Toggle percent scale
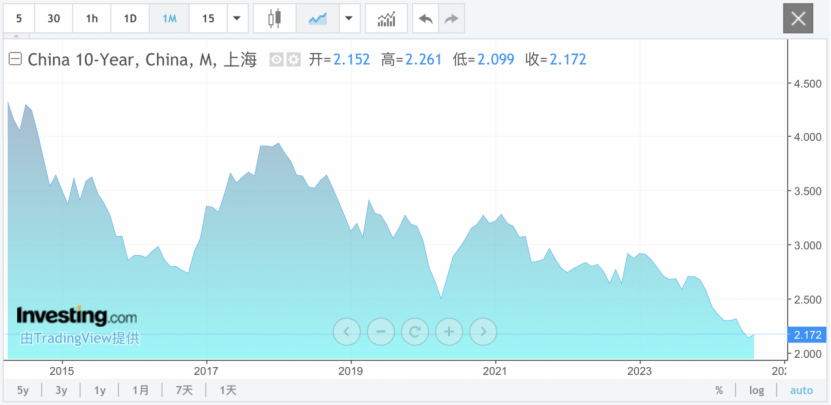This screenshot has width=831, height=405. (x=719, y=391)
